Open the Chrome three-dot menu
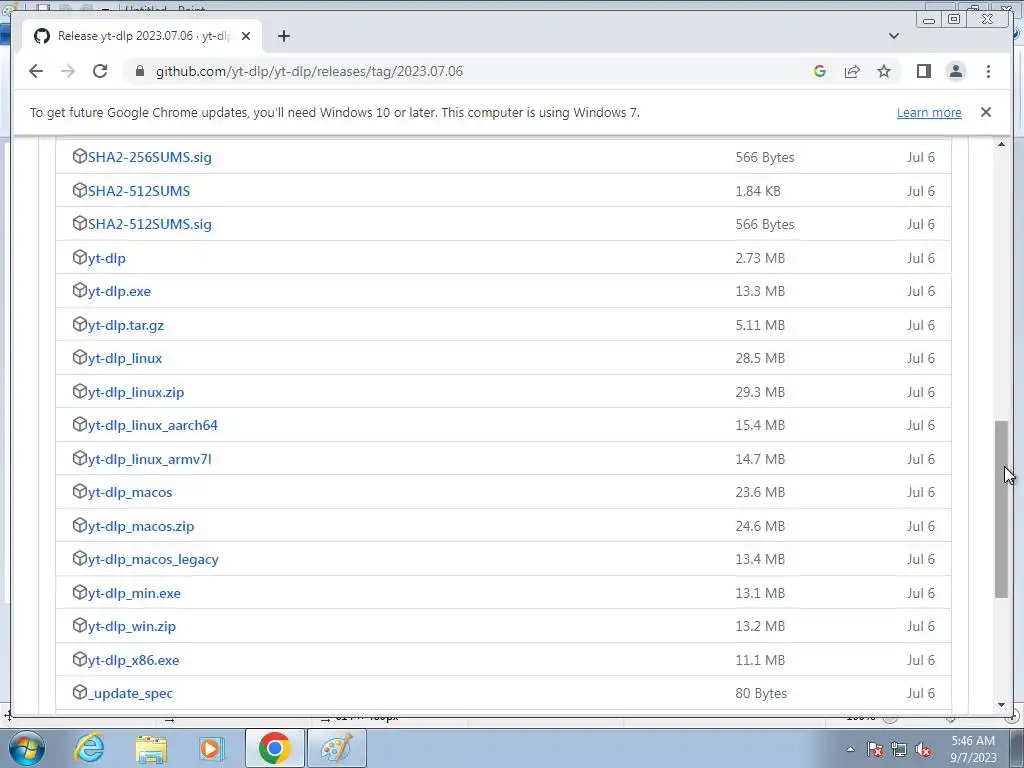1024x768 pixels. [988, 71]
